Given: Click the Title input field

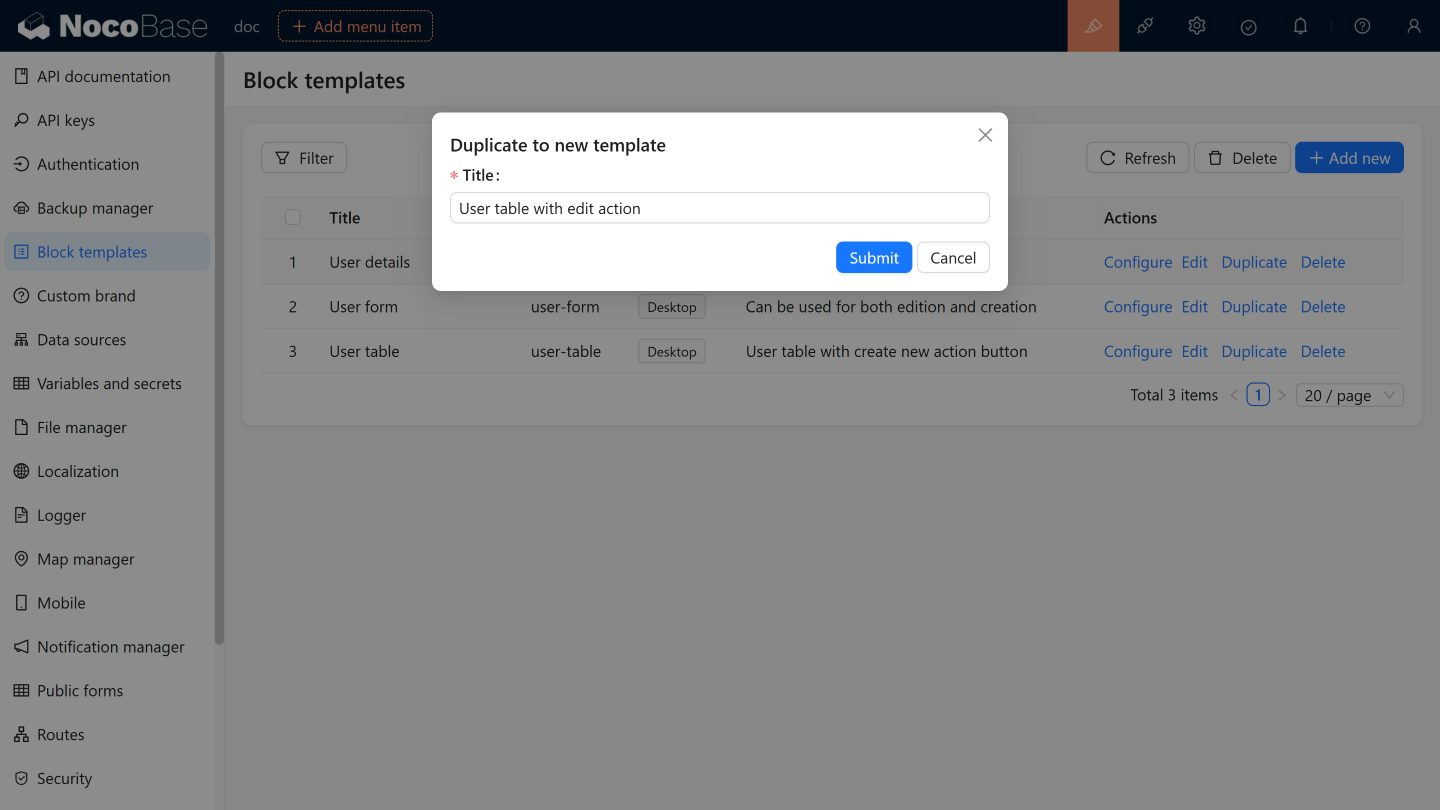Looking at the screenshot, I should tap(719, 208).
